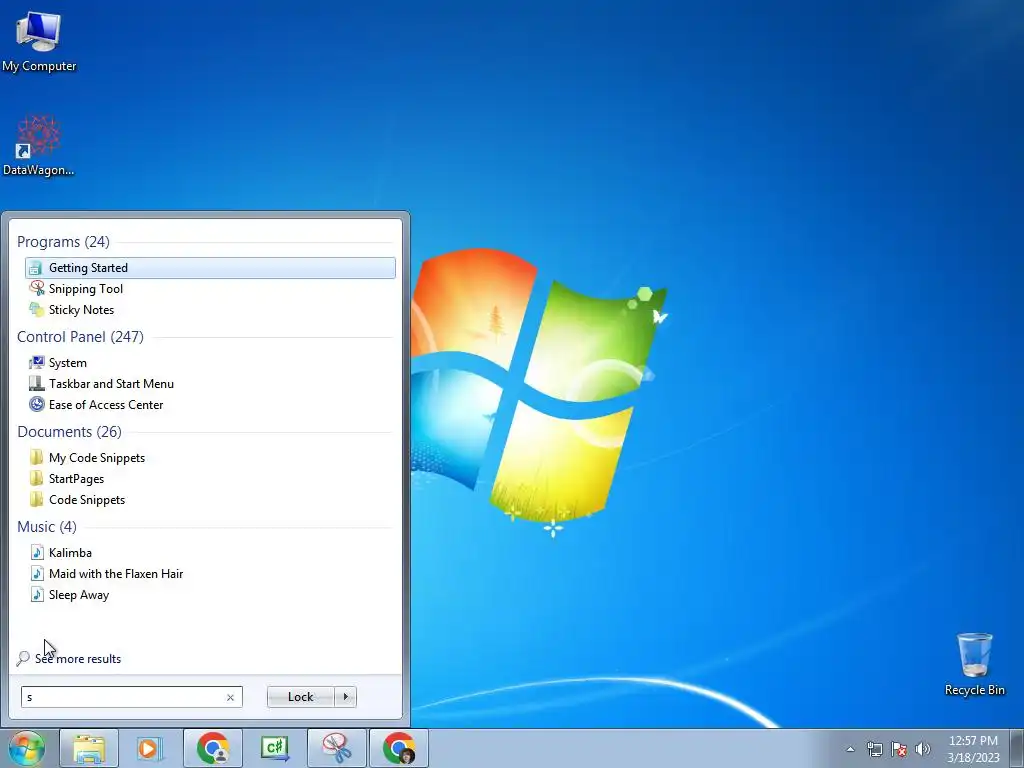Click Ease of Access Center icon
This screenshot has width=1024, height=768.
coord(37,404)
